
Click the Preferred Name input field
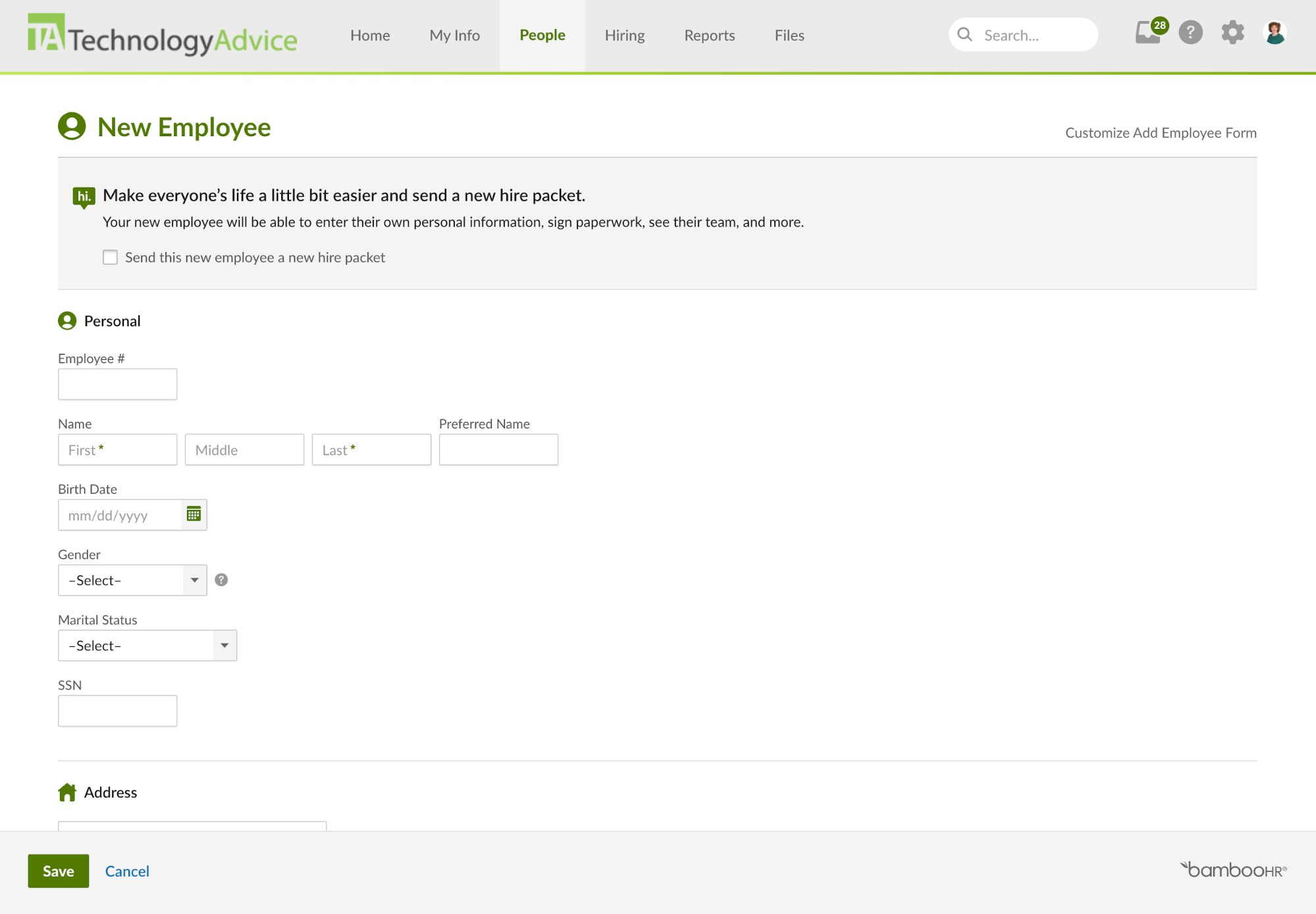[x=499, y=449]
